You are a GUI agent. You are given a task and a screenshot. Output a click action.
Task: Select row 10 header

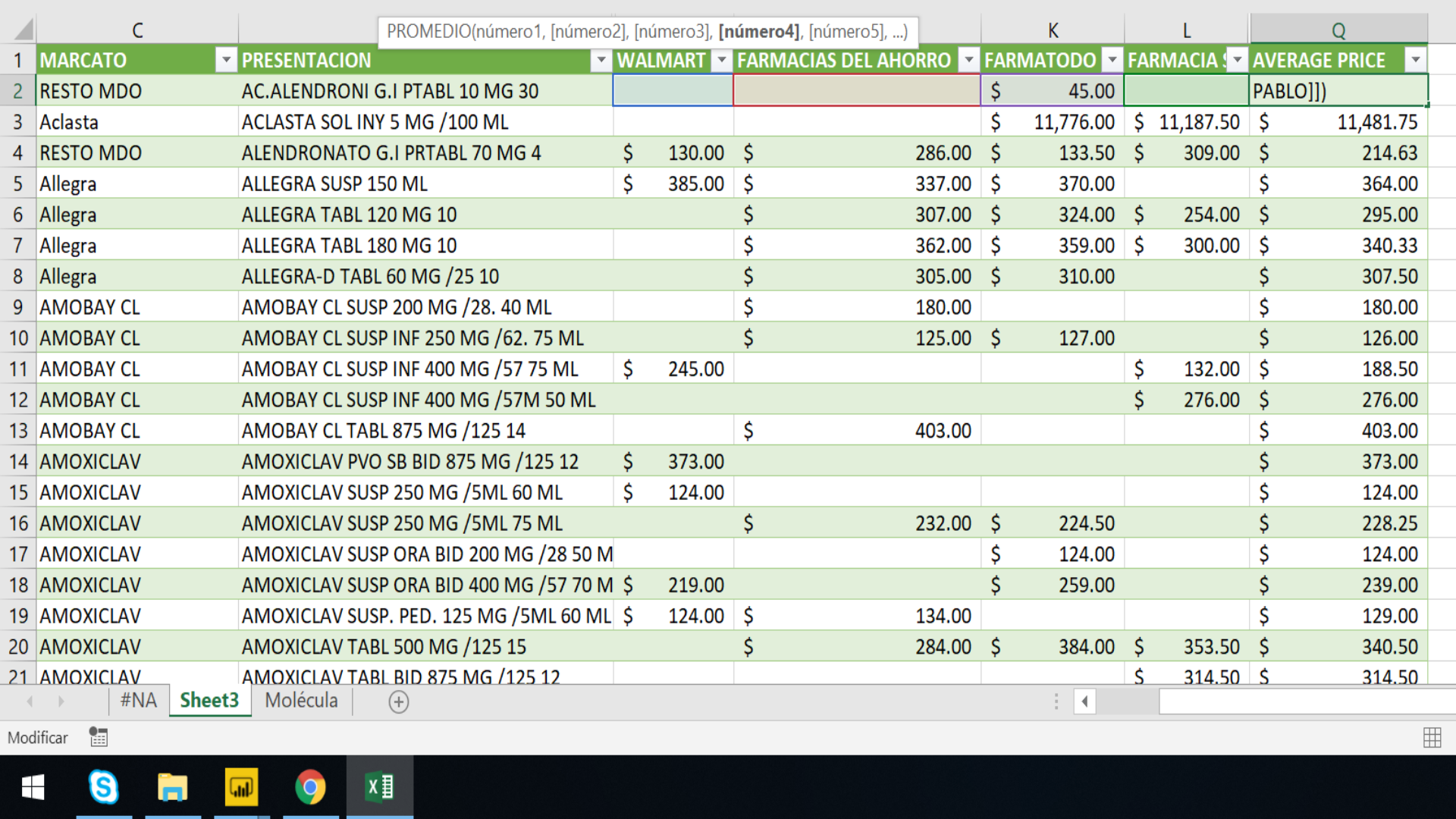18,337
